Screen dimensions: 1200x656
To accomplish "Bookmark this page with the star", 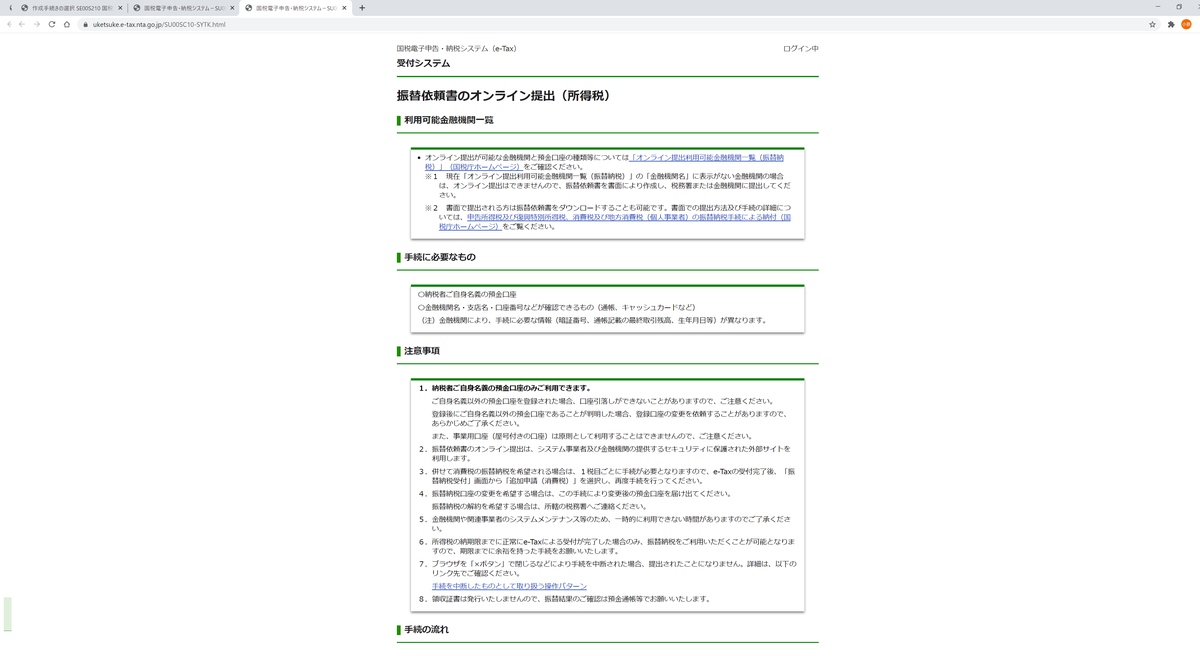I will [x=1152, y=24].
